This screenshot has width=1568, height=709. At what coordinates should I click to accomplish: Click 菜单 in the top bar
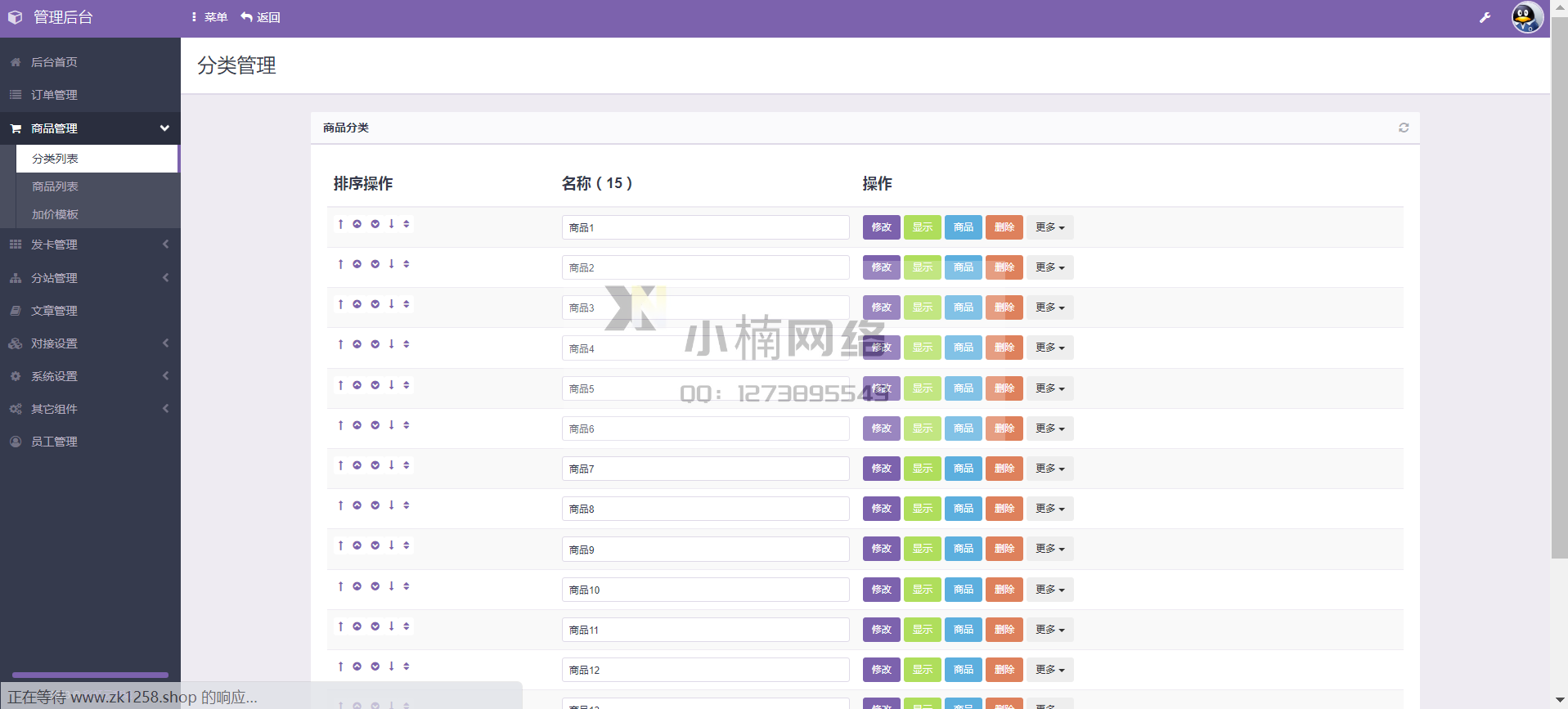point(209,17)
